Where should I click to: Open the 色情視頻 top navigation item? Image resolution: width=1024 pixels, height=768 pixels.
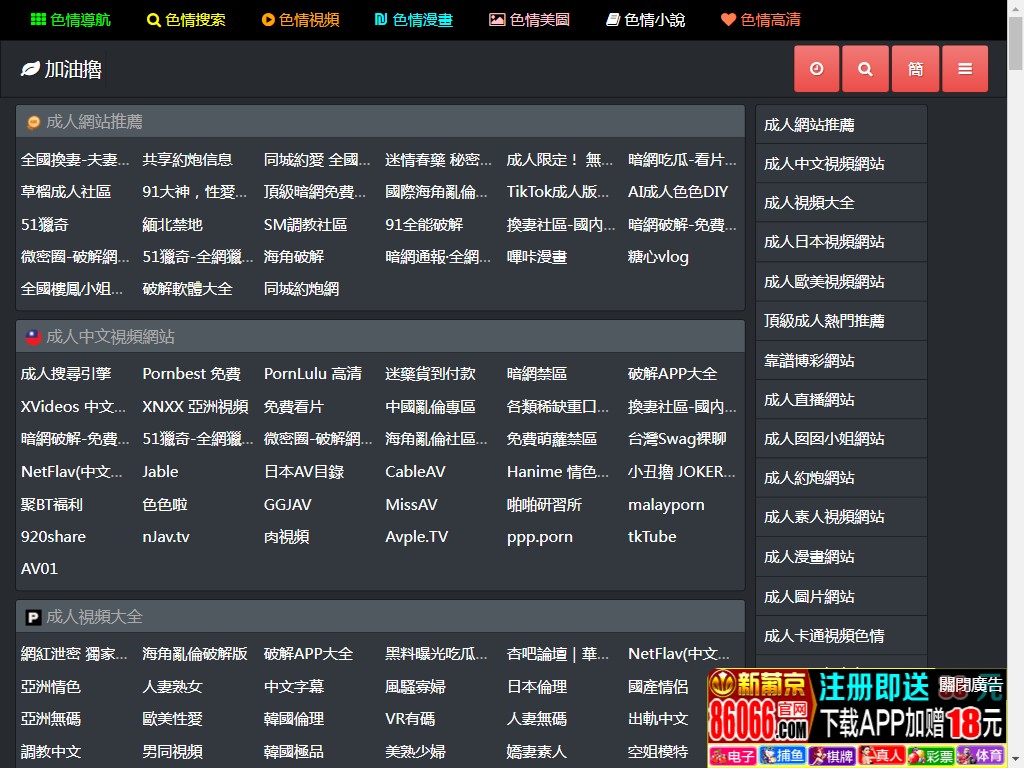300,20
